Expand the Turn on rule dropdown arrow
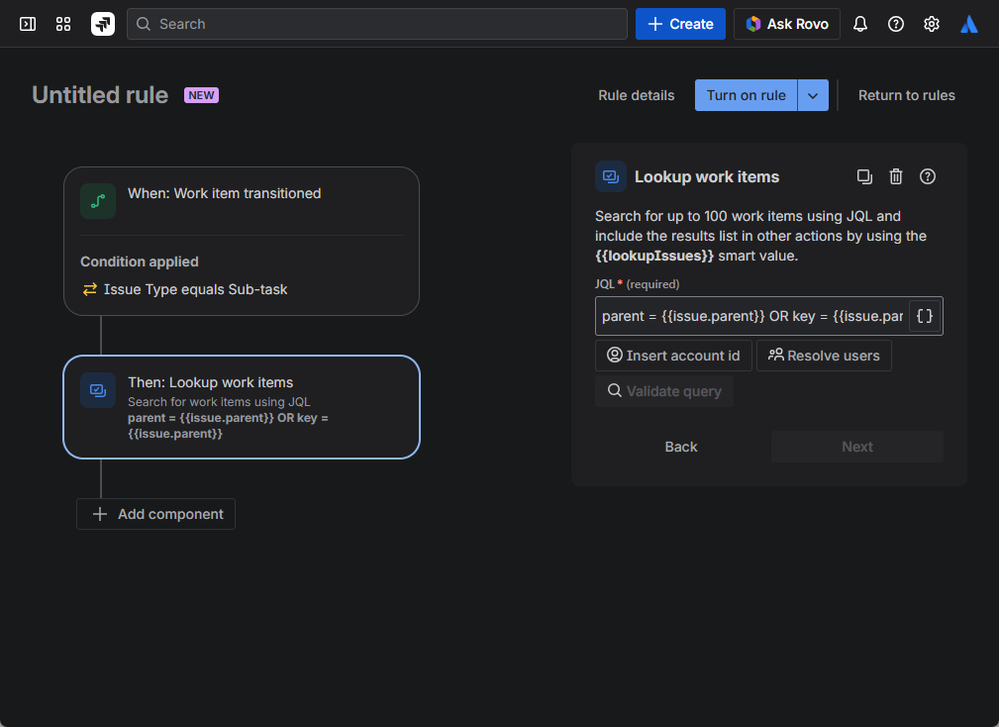 point(813,96)
